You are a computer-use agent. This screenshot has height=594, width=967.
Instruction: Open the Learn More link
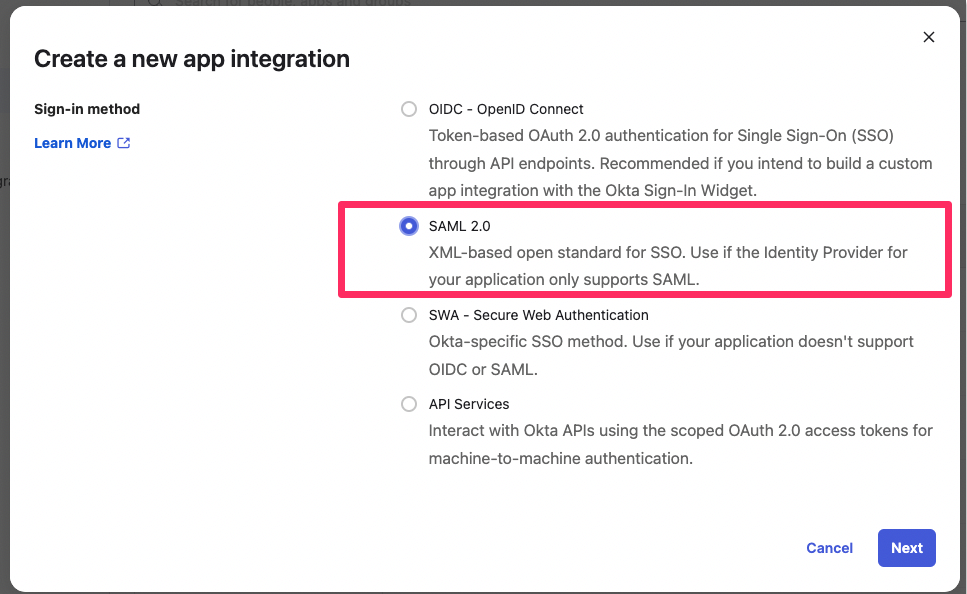click(73, 143)
